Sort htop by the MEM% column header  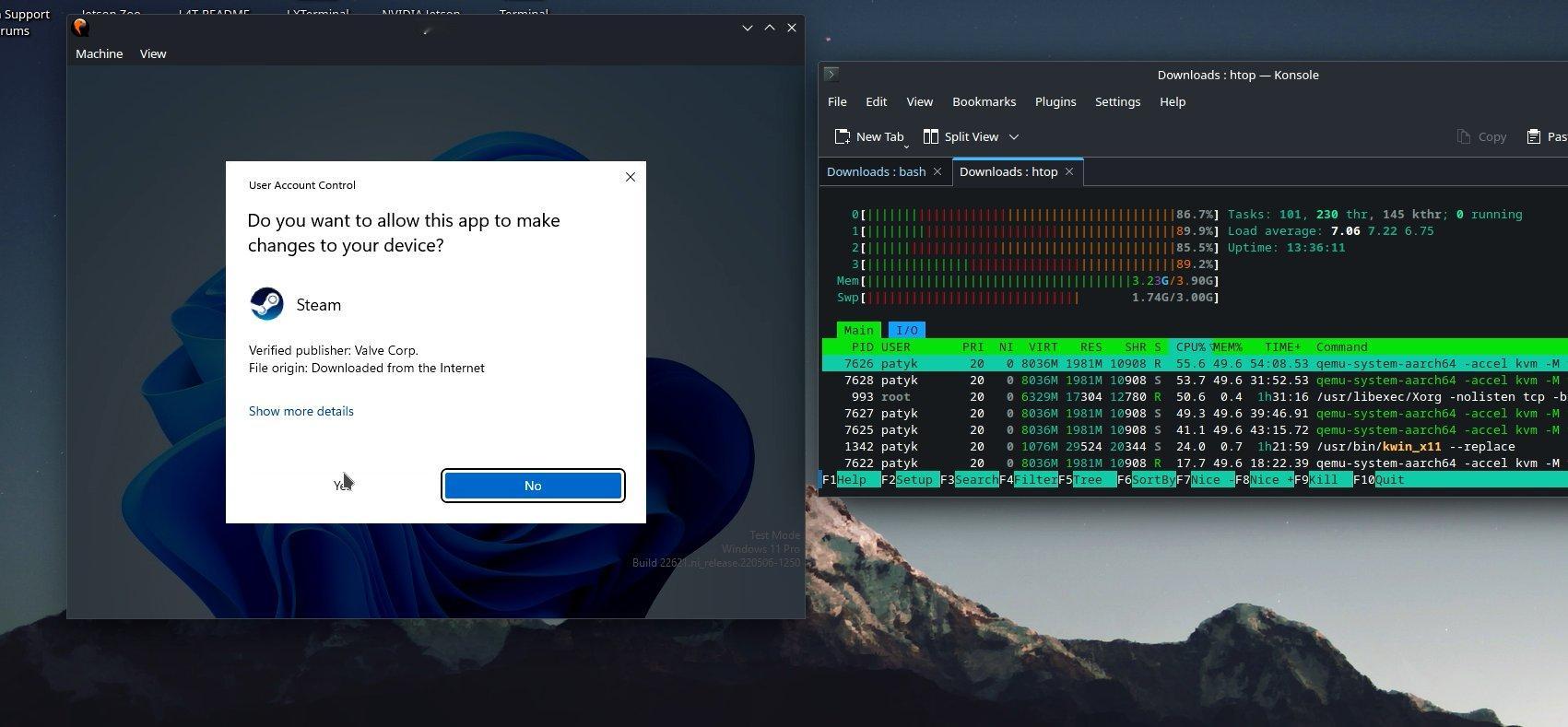tap(1227, 346)
